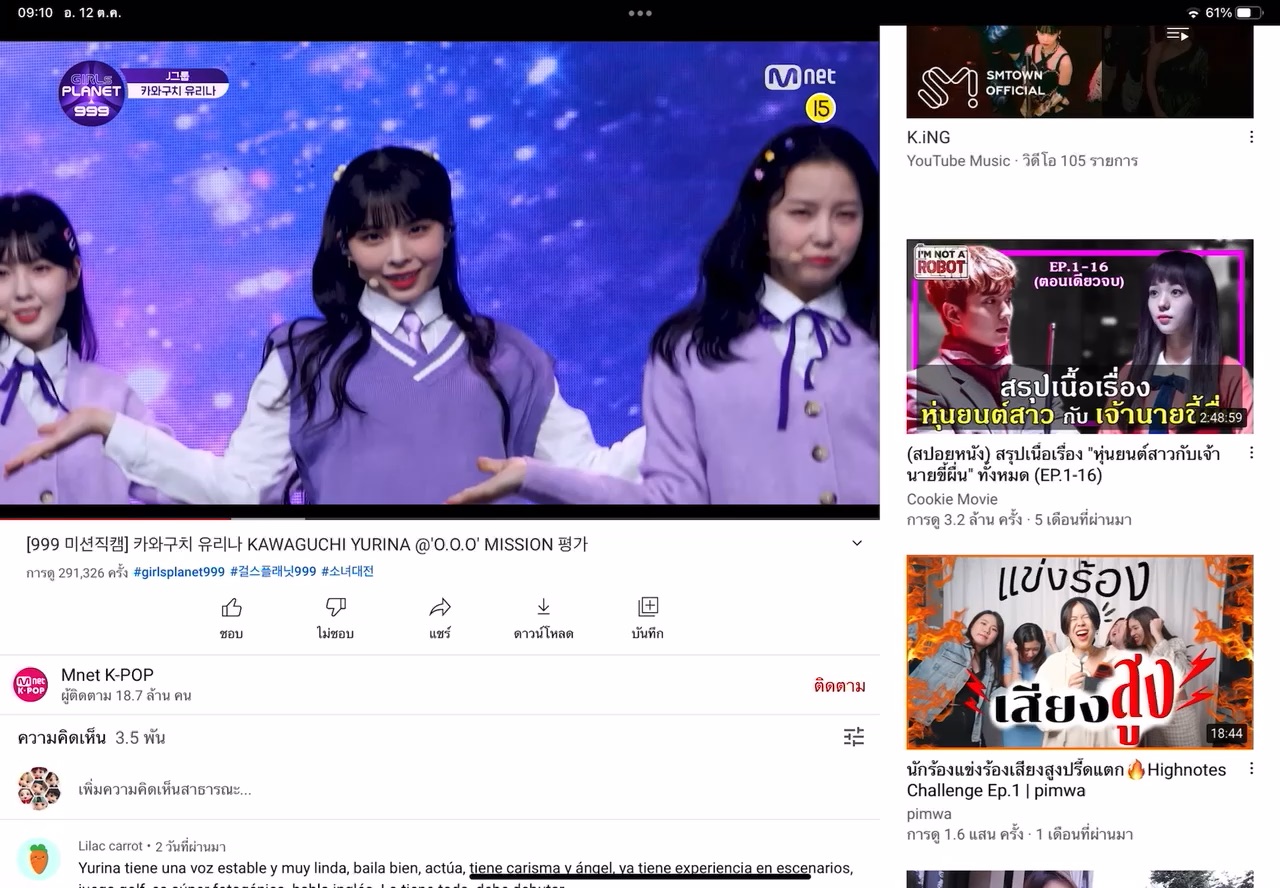This screenshot has width=1280, height=888.
Task: Save video using the add-to-playlist icon
Action: pos(648,608)
